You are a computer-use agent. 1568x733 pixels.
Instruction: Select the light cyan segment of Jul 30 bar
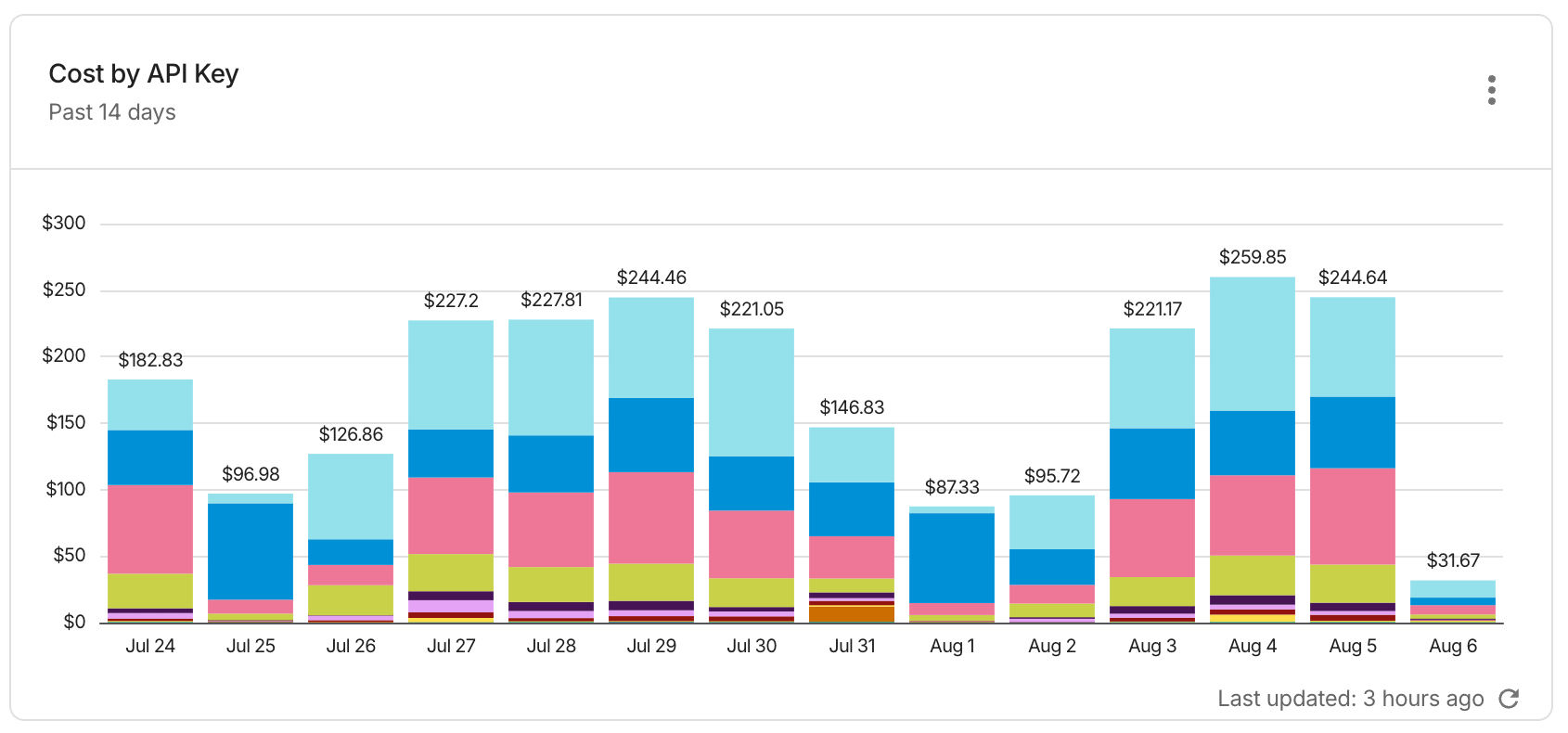(x=752, y=392)
